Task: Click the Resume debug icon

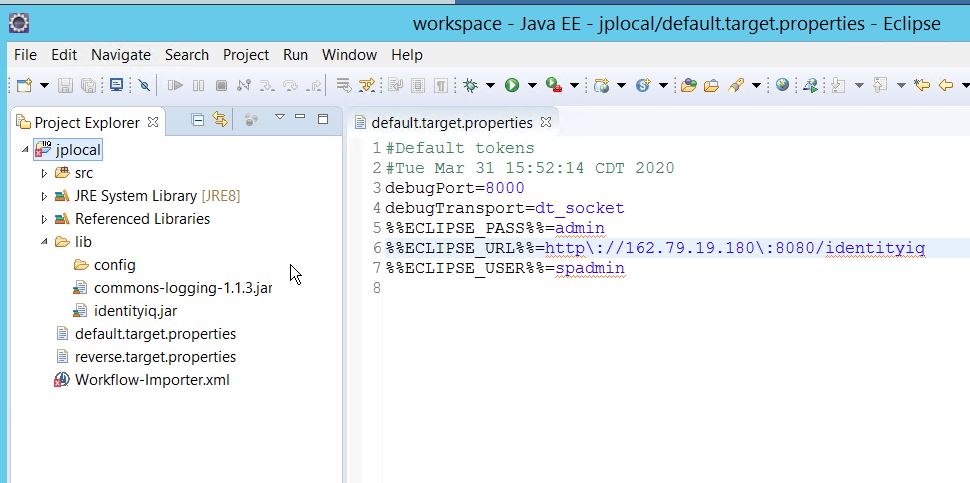Action: coord(175,85)
